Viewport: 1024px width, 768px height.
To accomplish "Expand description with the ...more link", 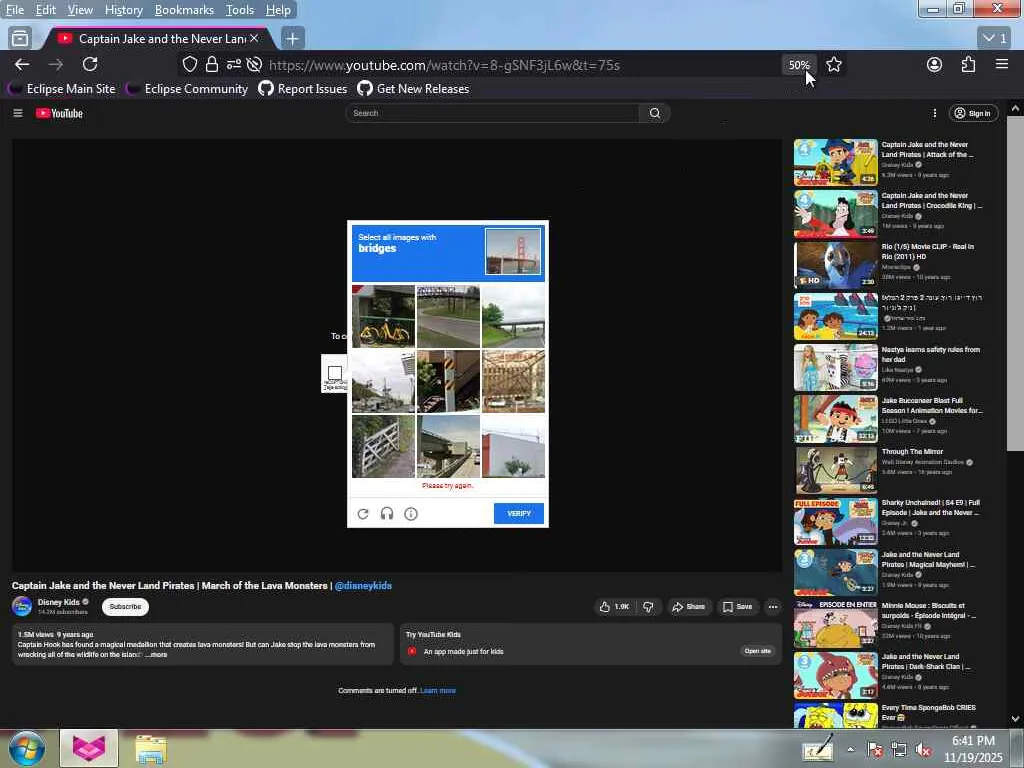I will [x=157, y=654].
